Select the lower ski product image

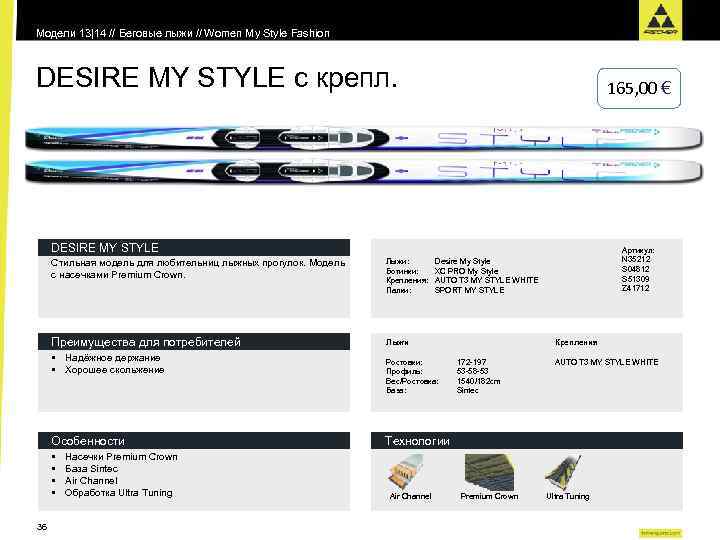[x=363, y=170]
